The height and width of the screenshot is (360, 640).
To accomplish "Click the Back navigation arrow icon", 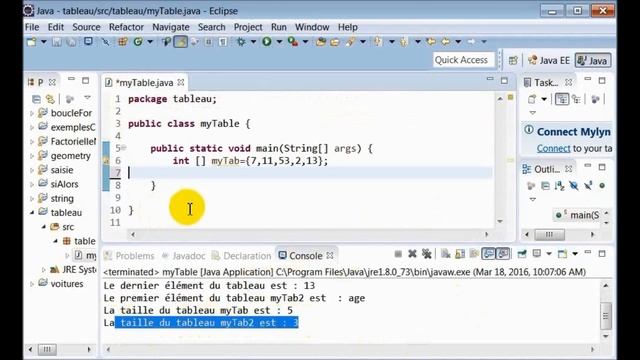I will (x=446, y=42).
